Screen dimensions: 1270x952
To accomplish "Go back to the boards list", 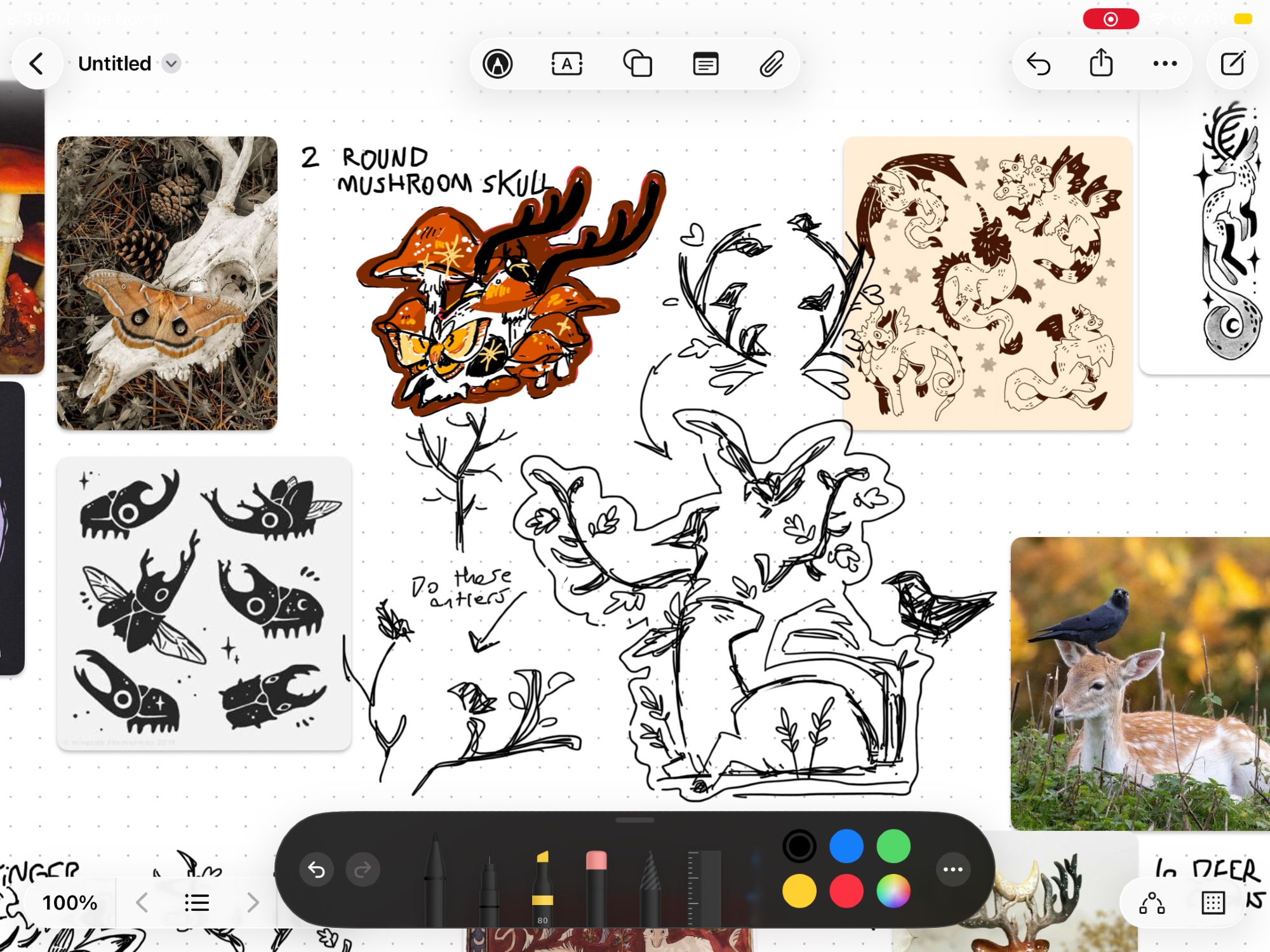I will click(x=37, y=63).
